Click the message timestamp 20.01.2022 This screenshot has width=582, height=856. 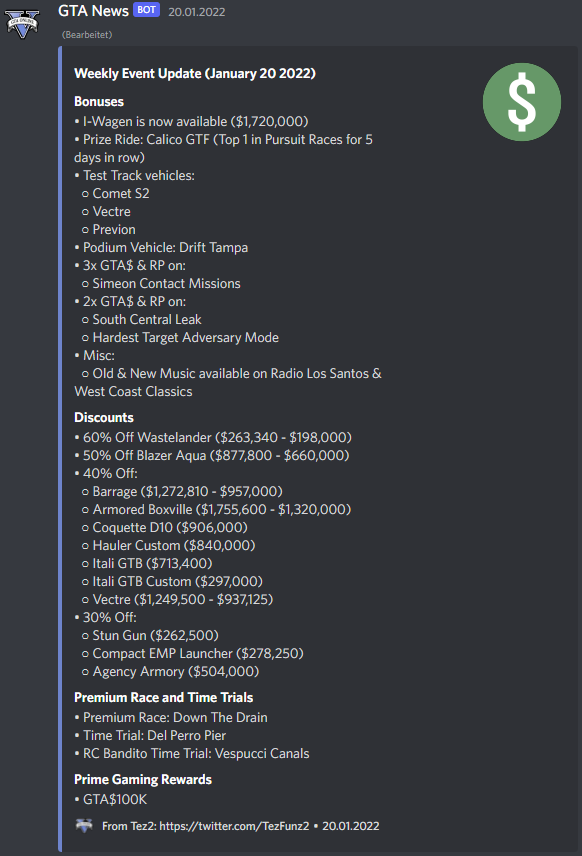[x=197, y=12]
